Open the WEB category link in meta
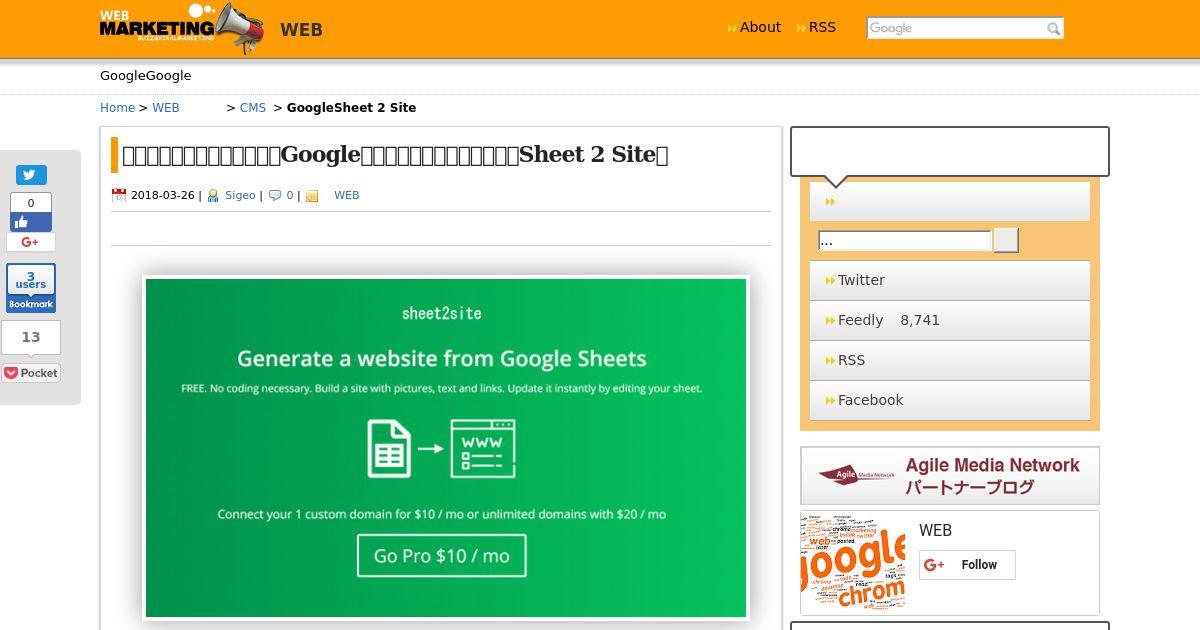 click(346, 195)
